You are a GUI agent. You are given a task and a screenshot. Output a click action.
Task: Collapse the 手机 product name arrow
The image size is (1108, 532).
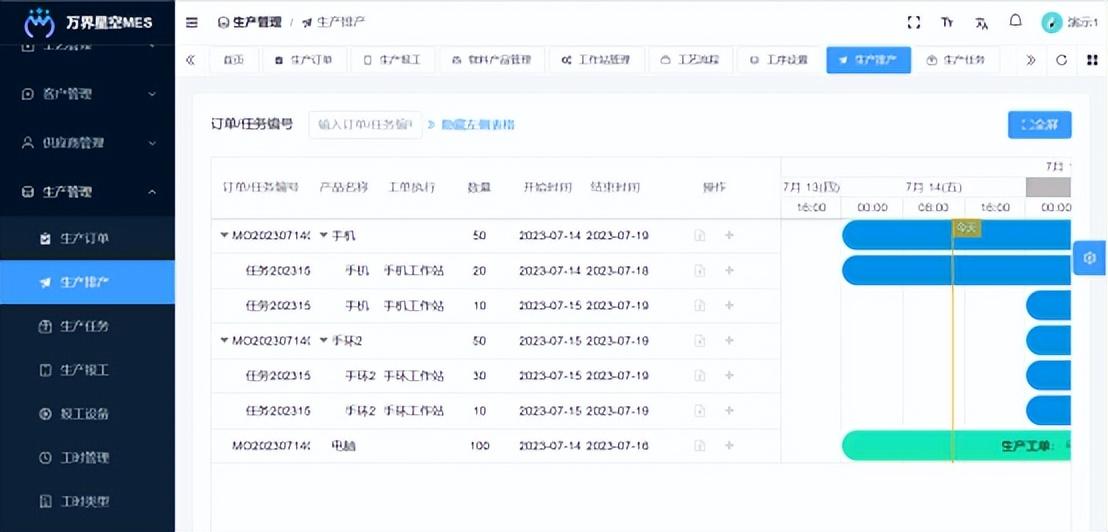pyautogui.click(x=324, y=235)
